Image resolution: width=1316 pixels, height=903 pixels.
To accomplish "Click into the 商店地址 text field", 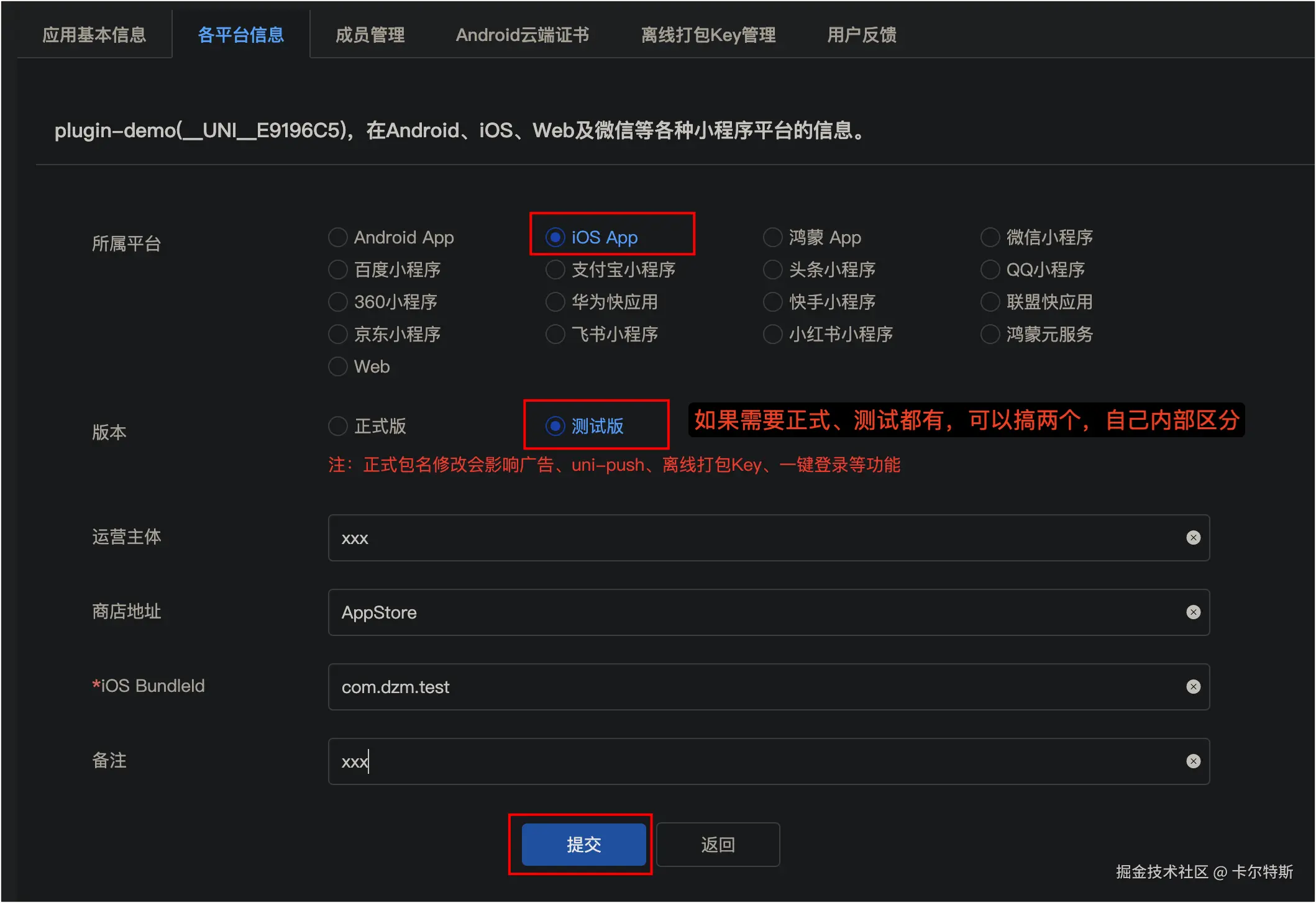I will coord(746,612).
